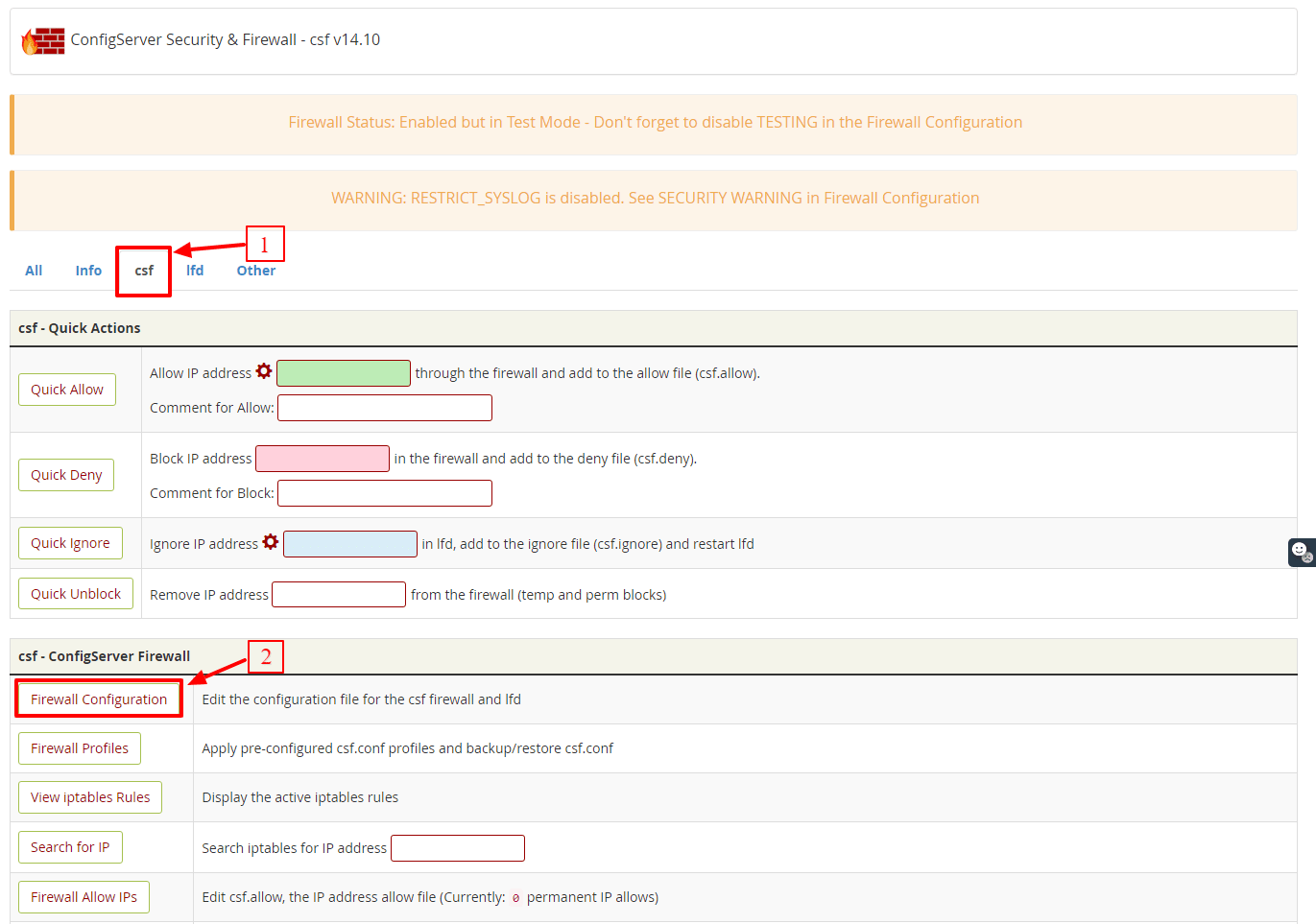The width and height of the screenshot is (1316, 924).
Task: Focus the pink Block IP address field
Action: point(323,459)
